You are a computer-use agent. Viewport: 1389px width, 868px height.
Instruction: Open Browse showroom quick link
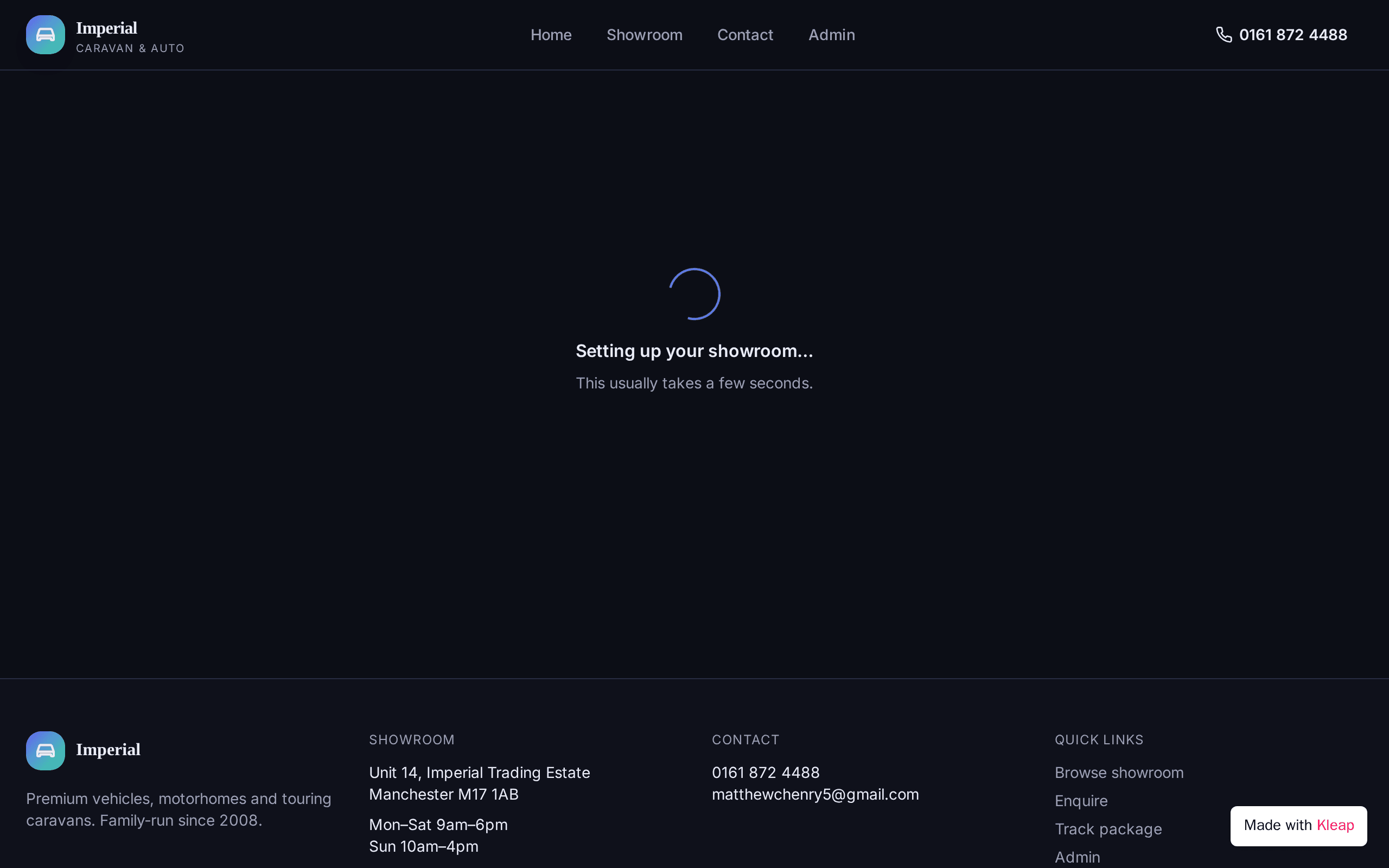coord(1119,773)
